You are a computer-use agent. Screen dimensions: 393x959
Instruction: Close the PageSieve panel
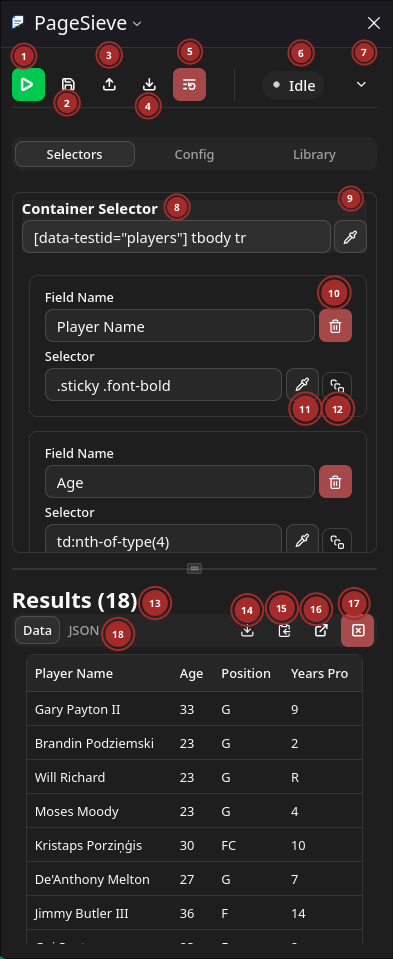click(x=373, y=23)
